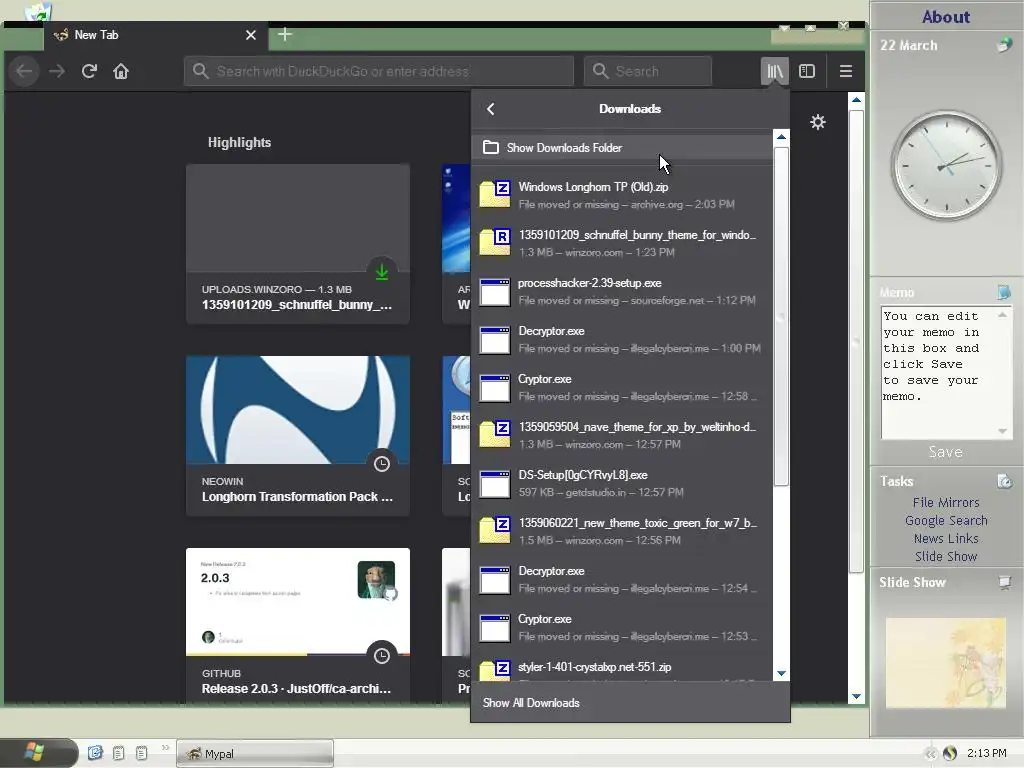Toggle the sidebar view button
This screenshot has width=1024, height=768.
pyautogui.click(x=807, y=71)
